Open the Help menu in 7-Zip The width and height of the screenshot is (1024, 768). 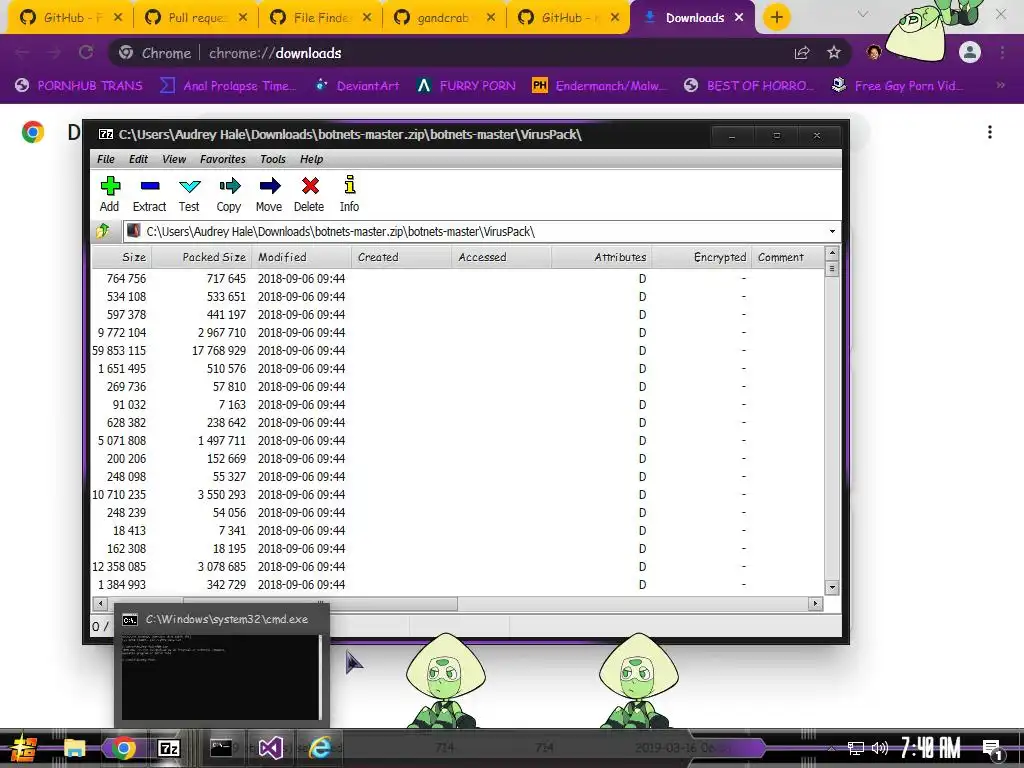[x=312, y=159]
